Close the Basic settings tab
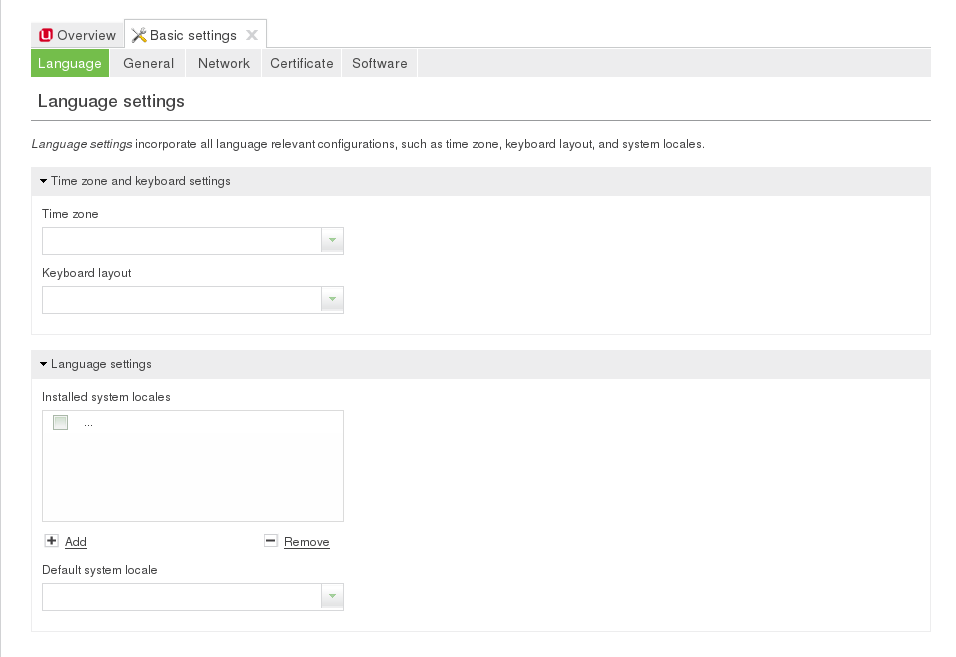This screenshot has height=657, width=956. pyautogui.click(x=252, y=36)
